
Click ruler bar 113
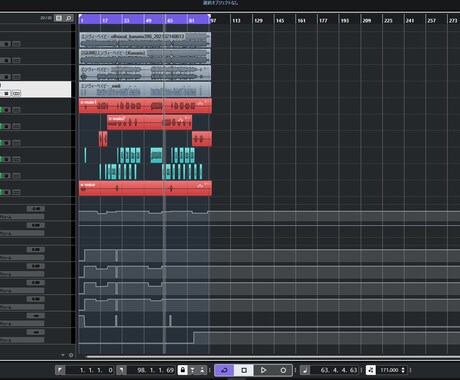pyautogui.click(x=236, y=20)
